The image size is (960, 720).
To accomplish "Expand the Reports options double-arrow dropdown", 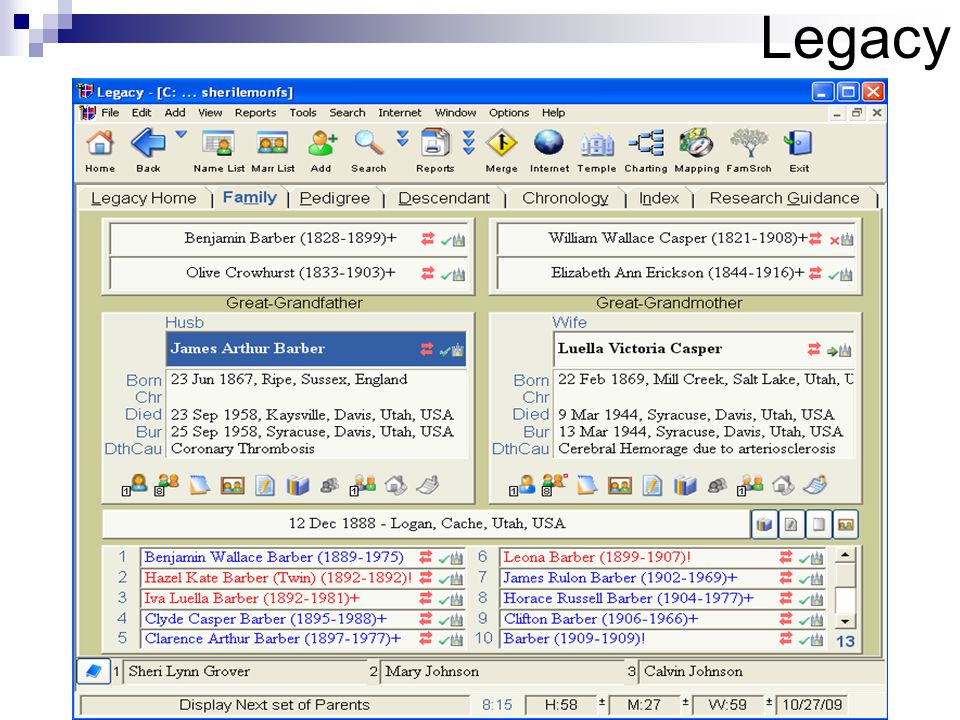I will [469, 142].
